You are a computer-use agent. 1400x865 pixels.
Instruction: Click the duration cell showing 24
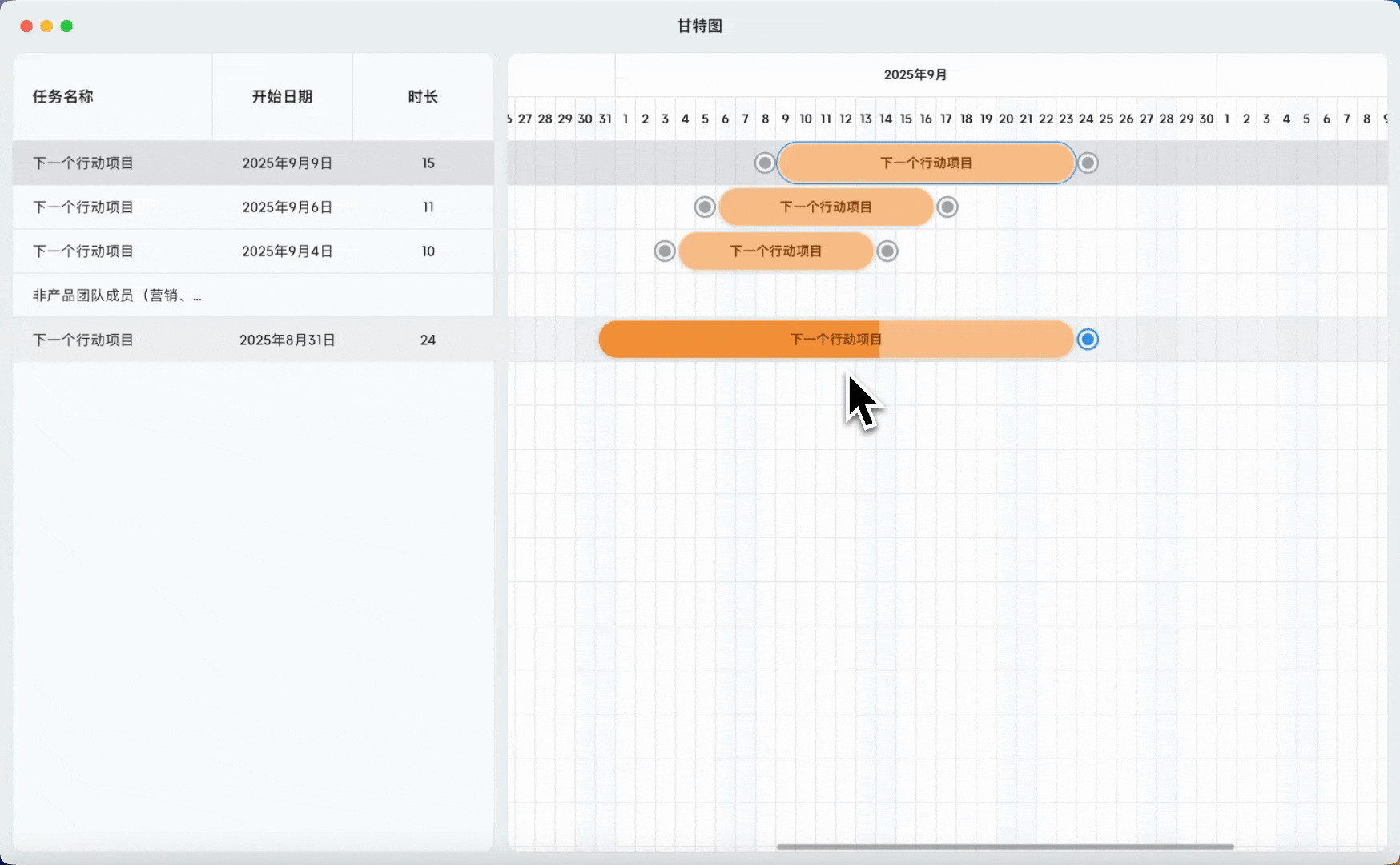(428, 340)
